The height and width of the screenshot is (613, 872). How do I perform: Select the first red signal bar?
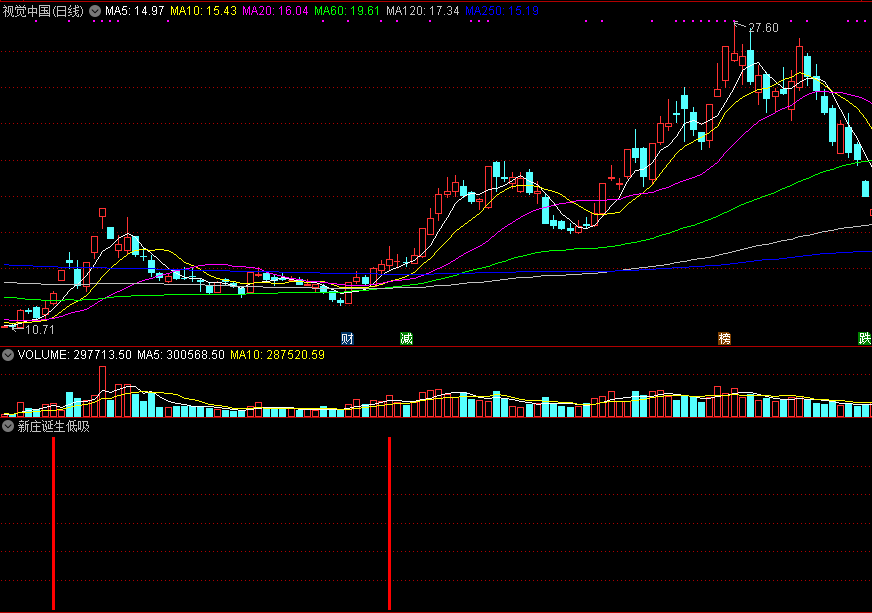[x=53, y=523]
